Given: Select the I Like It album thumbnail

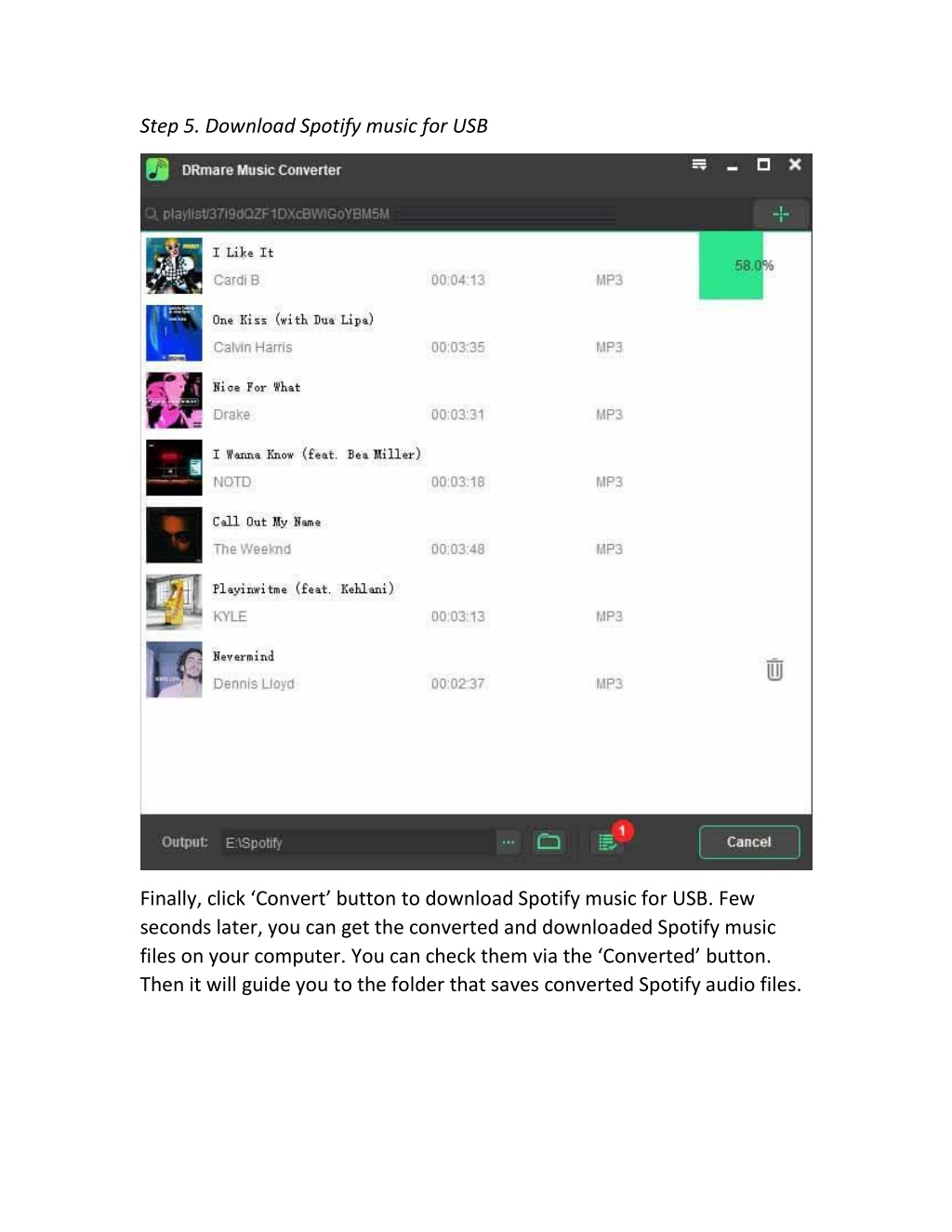Looking at the screenshot, I should [x=174, y=266].
